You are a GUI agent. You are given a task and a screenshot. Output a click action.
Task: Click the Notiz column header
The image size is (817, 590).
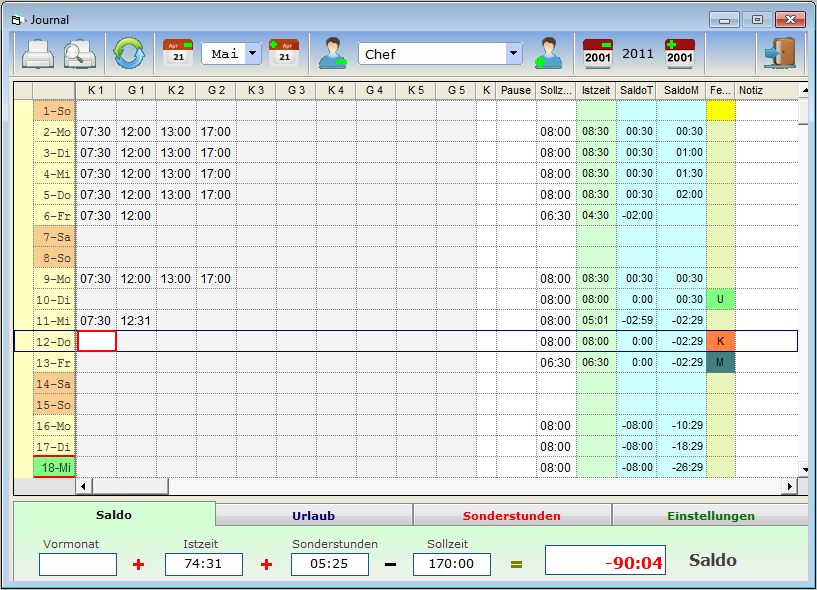766,90
